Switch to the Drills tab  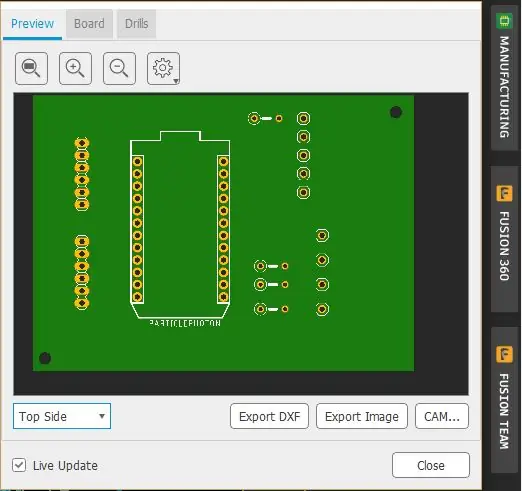(x=136, y=24)
